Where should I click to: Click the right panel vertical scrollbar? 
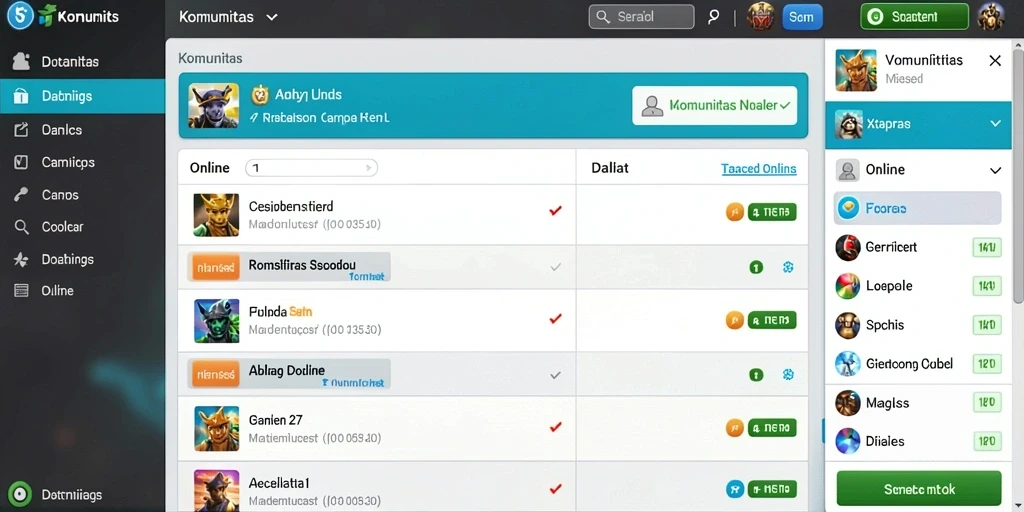pos(1018,173)
